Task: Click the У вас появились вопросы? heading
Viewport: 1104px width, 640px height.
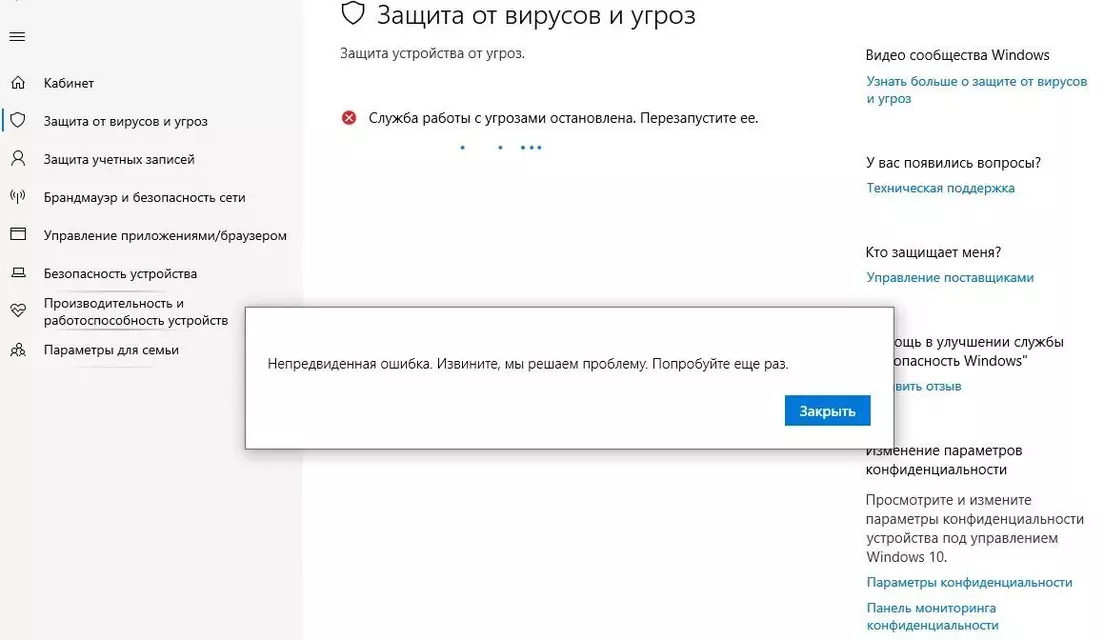Action: 953,163
